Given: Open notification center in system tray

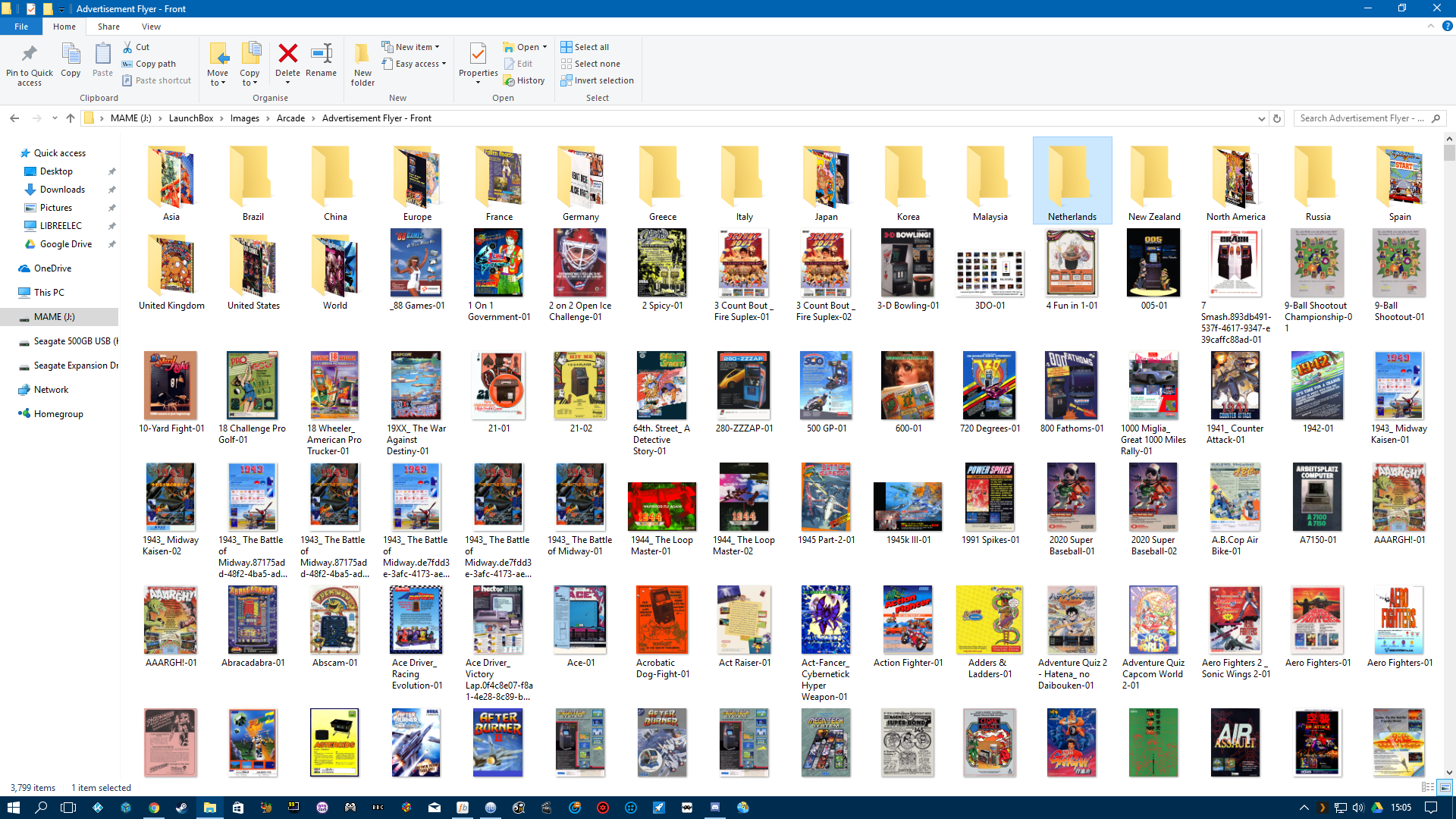Looking at the screenshot, I should [x=1431, y=808].
